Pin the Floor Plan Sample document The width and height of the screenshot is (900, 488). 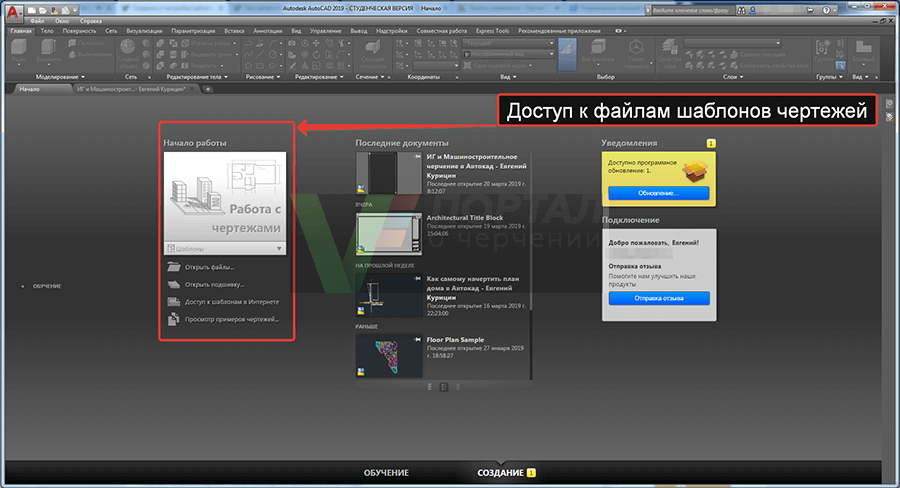click(418, 340)
